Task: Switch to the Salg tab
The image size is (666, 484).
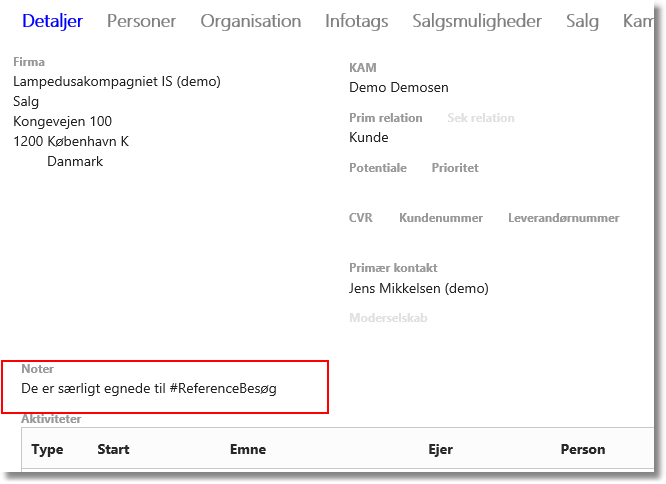Action: pos(582,21)
